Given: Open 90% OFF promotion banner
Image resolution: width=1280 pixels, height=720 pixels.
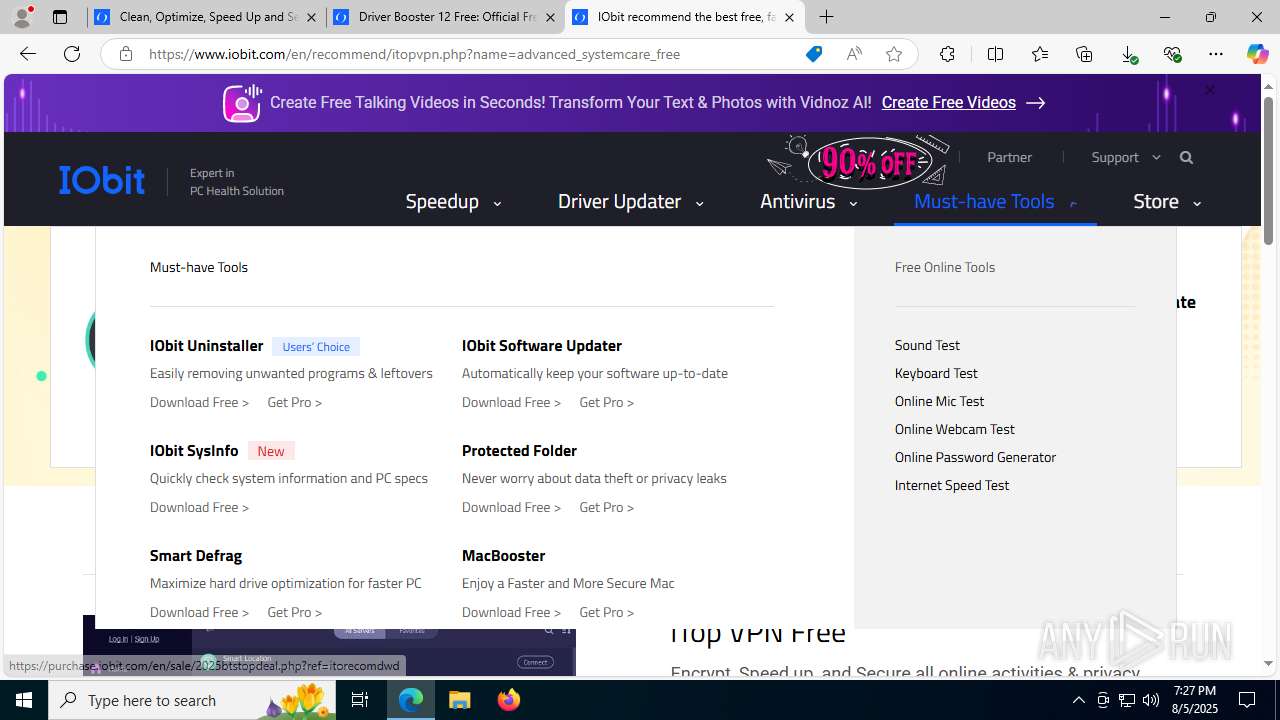Looking at the screenshot, I should 858,162.
